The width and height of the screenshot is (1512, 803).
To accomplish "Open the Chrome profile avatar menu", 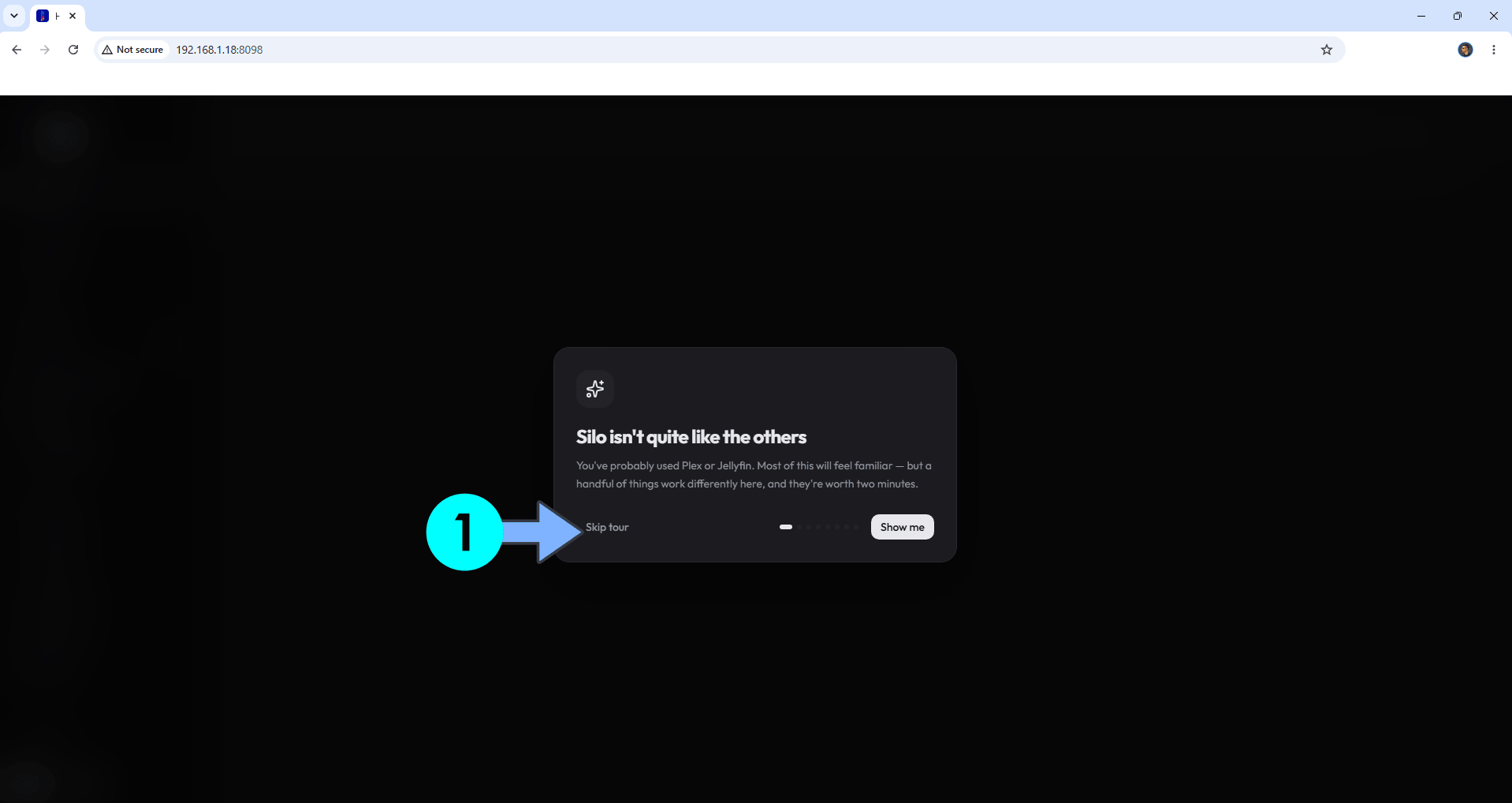I will pyautogui.click(x=1465, y=50).
